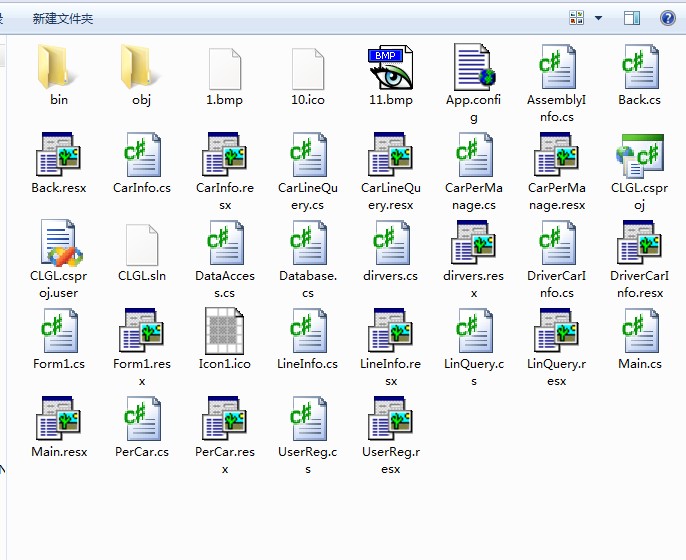Select the dirvers.resx resource icon

(473, 243)
